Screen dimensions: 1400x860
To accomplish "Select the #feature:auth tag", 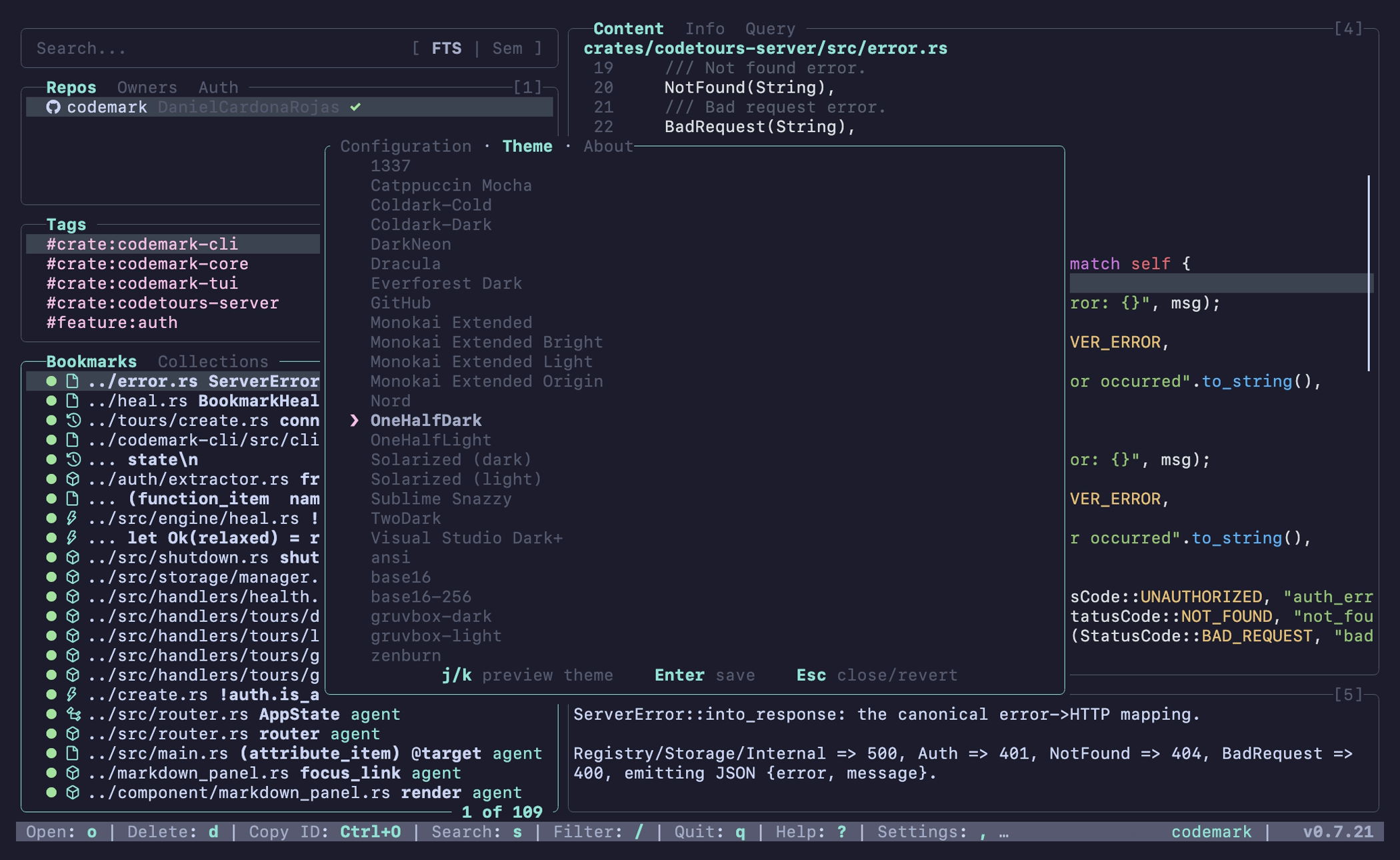I will (112, 323).
